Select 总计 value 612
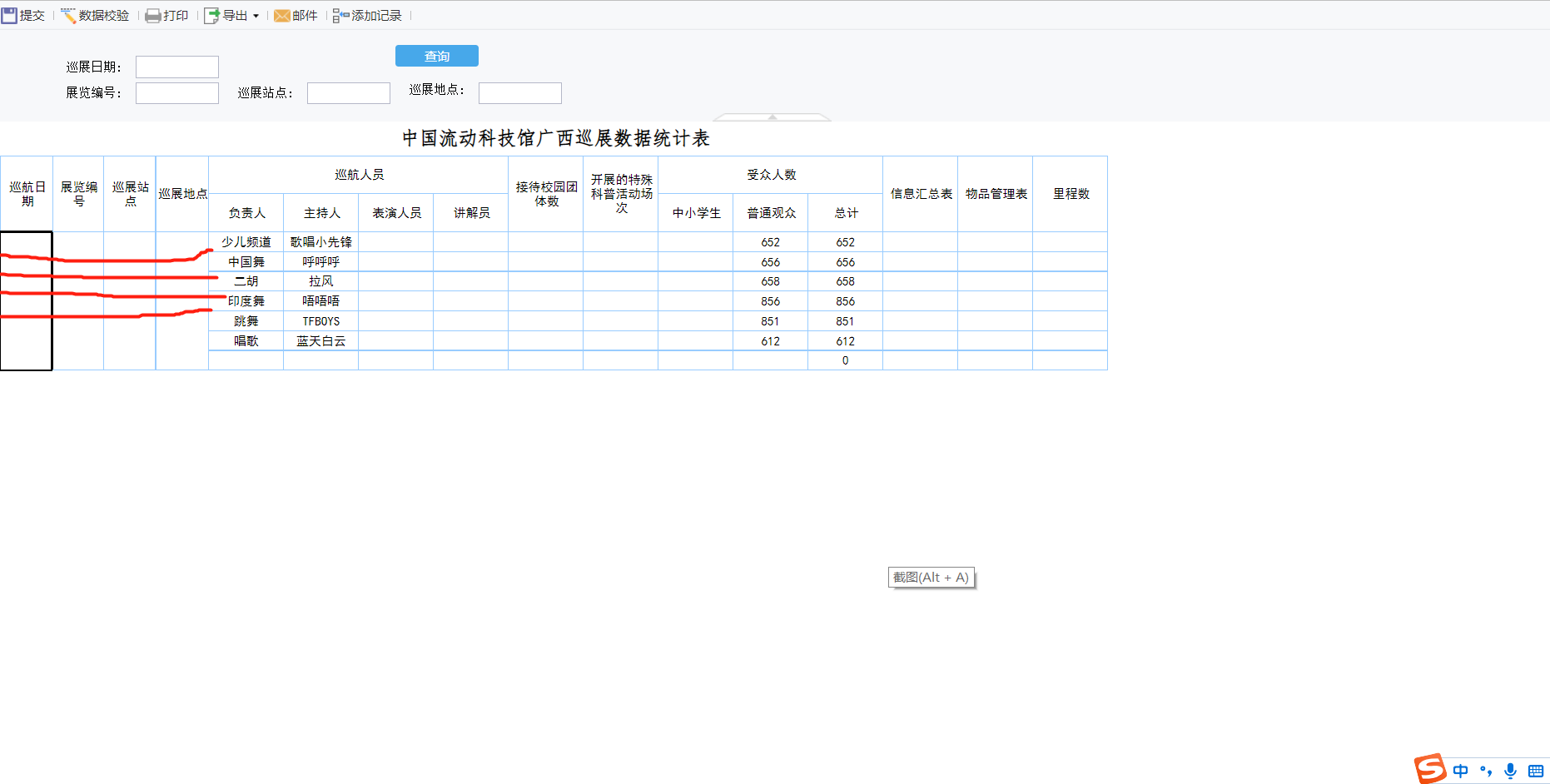This screenshot has height=784, width=1550. point(846,341)
